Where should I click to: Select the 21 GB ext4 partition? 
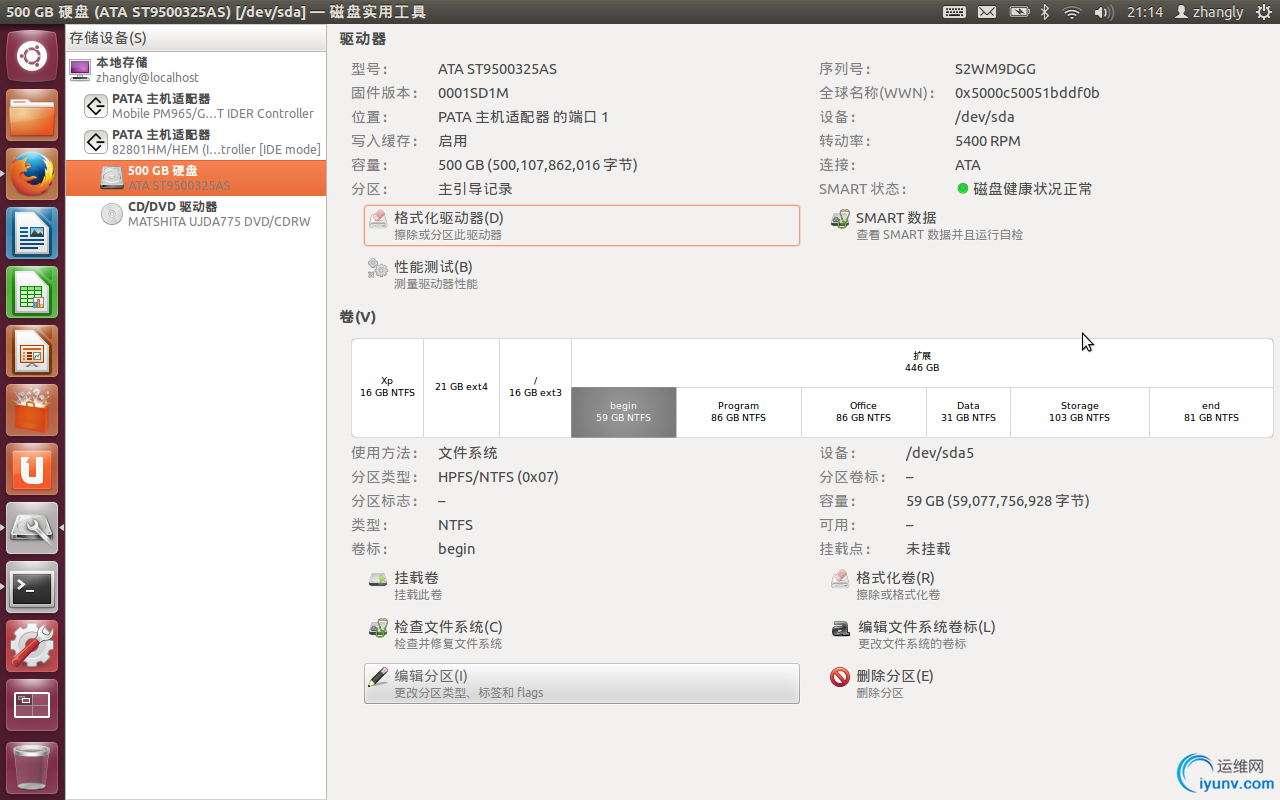point(462,388)
